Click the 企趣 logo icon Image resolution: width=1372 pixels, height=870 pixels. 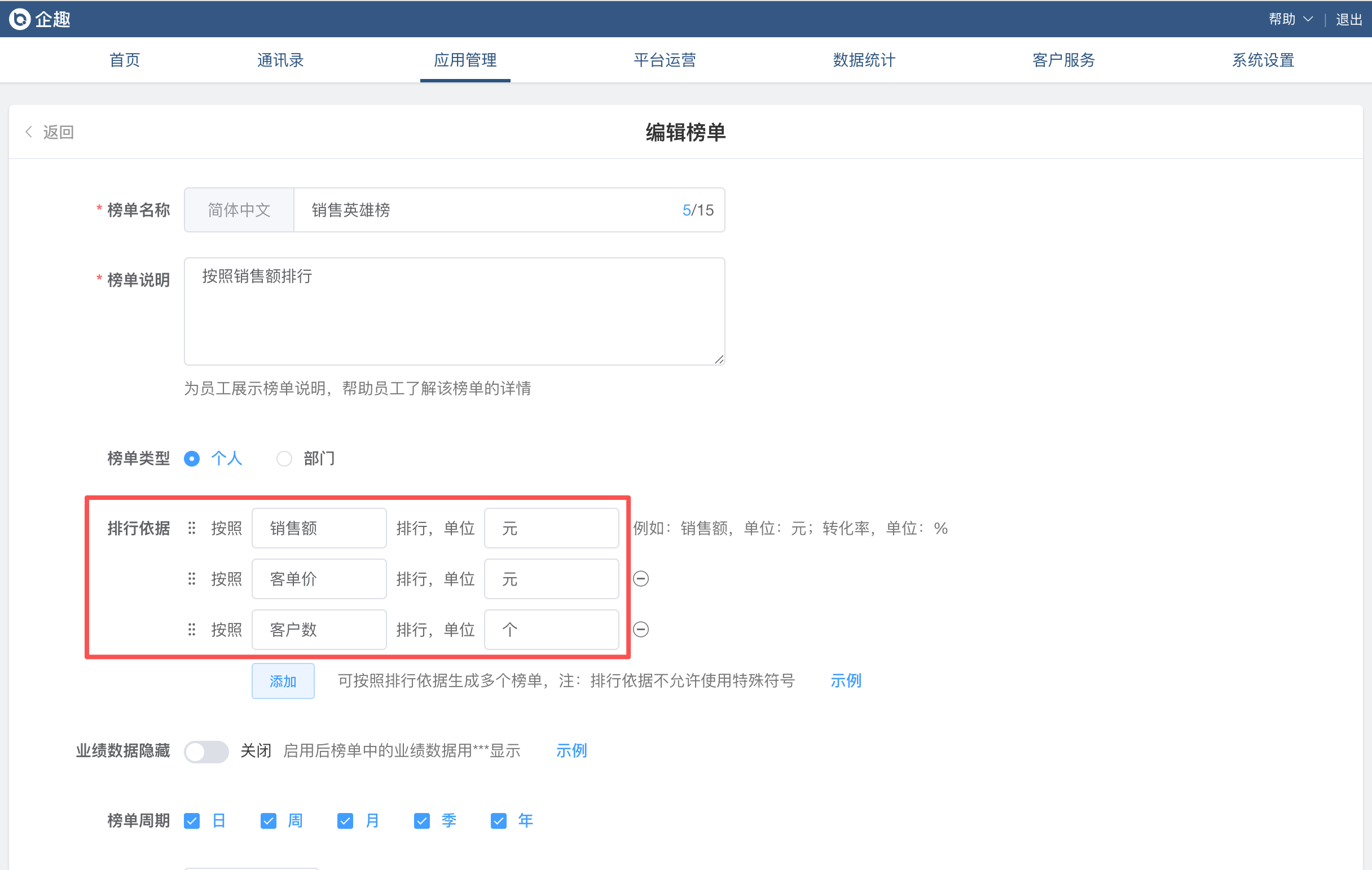click(20, 19)
